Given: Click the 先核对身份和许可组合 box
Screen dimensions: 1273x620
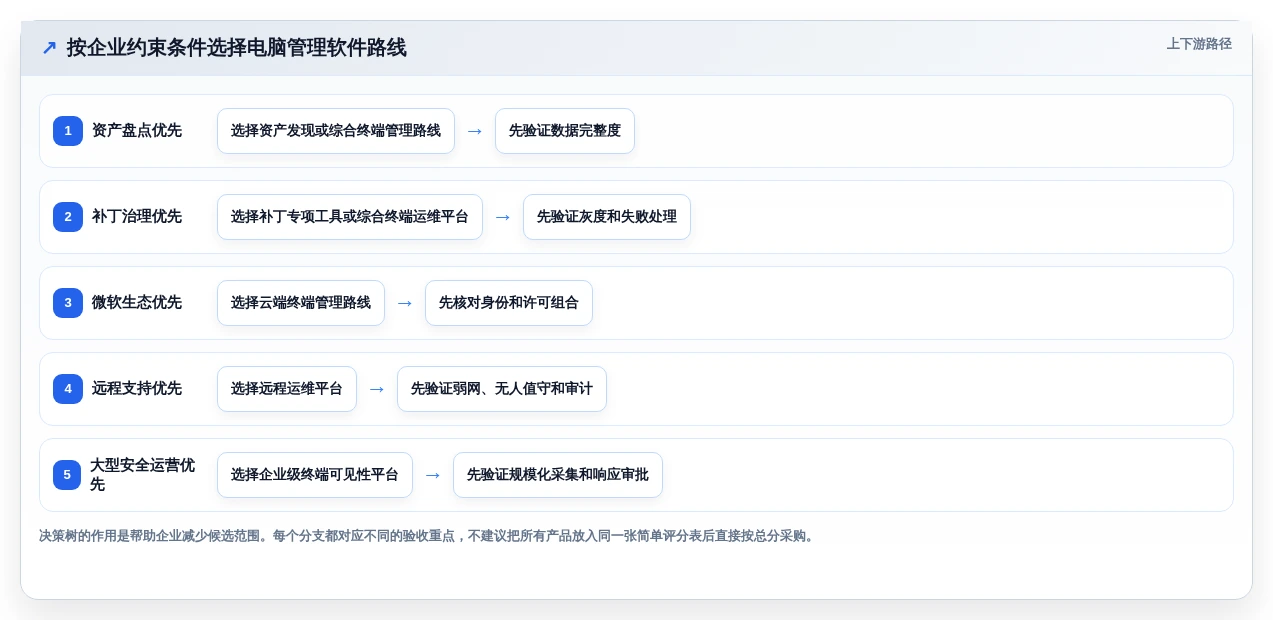Looking at the screenshot, I should [509, 303].
